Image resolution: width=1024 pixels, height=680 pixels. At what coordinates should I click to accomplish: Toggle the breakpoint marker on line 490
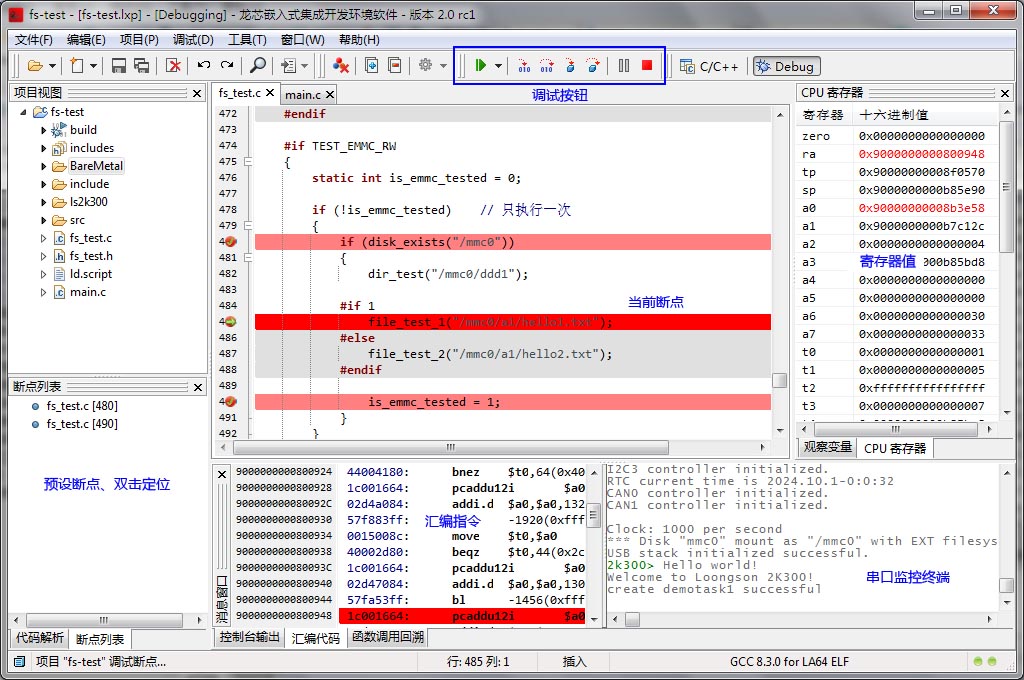point(229,402)
